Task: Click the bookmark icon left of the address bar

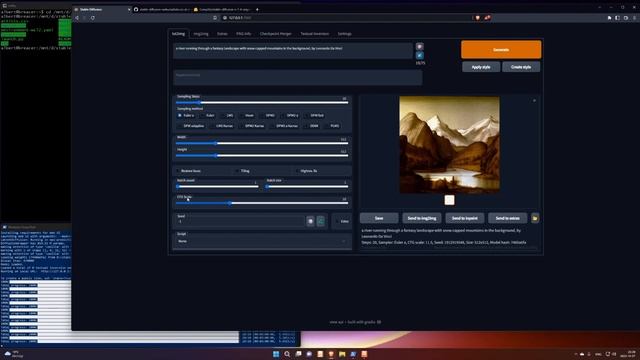Action: 215,18
